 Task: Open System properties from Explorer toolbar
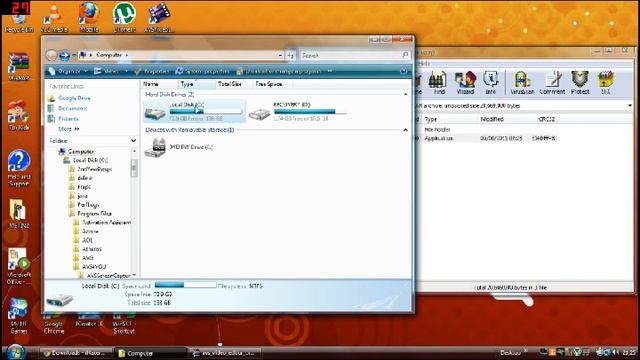click(x=203, y=71)
